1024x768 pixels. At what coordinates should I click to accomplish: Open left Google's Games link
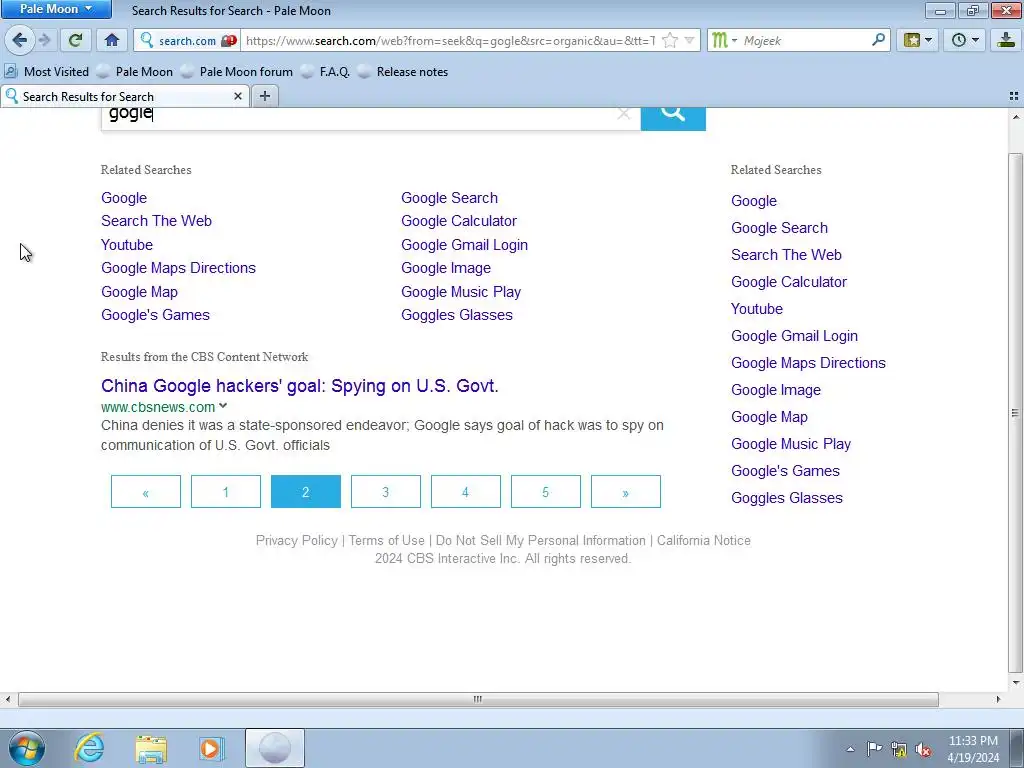(x=155, y=315)
